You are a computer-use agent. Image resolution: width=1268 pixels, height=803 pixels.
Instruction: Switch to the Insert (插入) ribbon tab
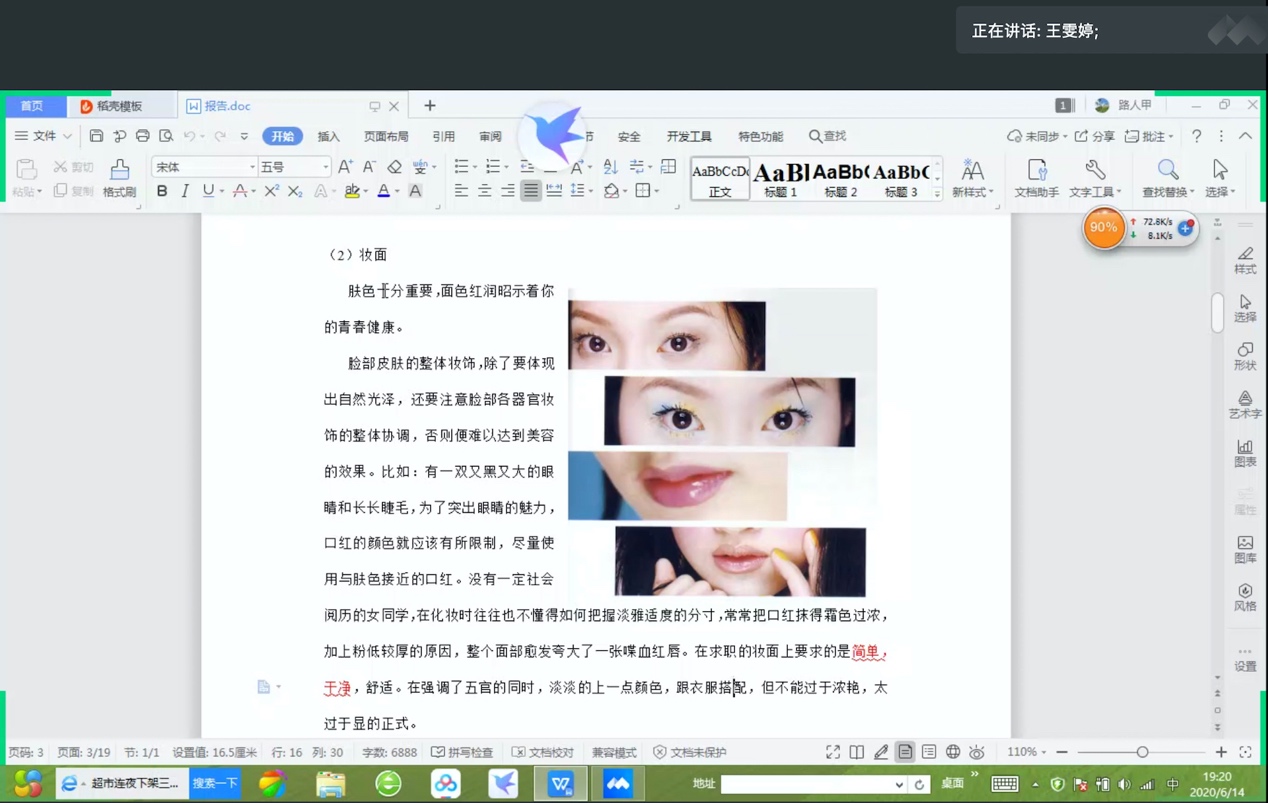click(328, 137)
